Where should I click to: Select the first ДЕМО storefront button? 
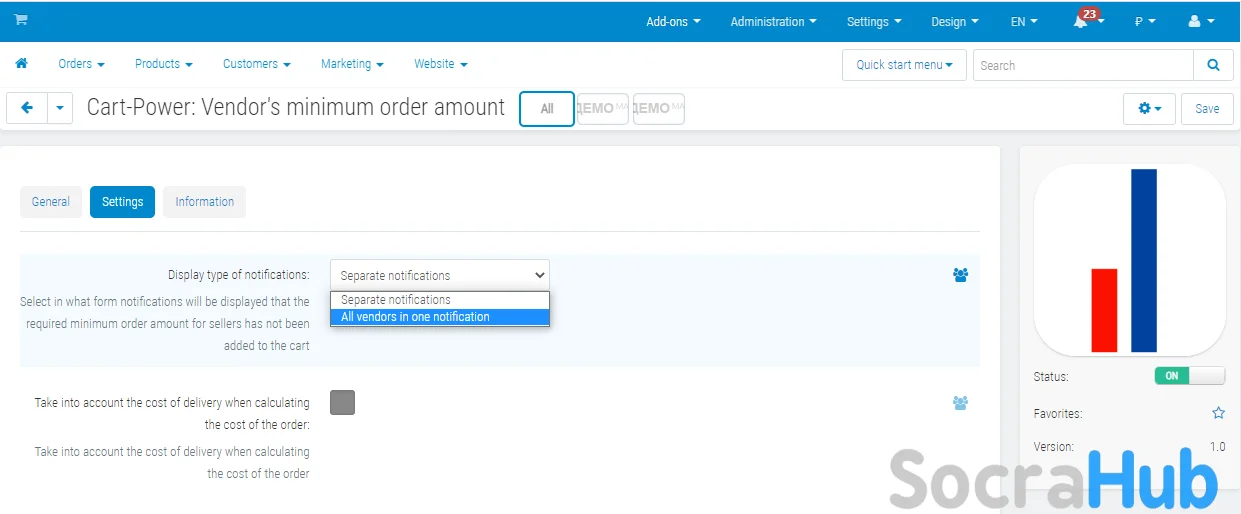(x=602, y=109)
